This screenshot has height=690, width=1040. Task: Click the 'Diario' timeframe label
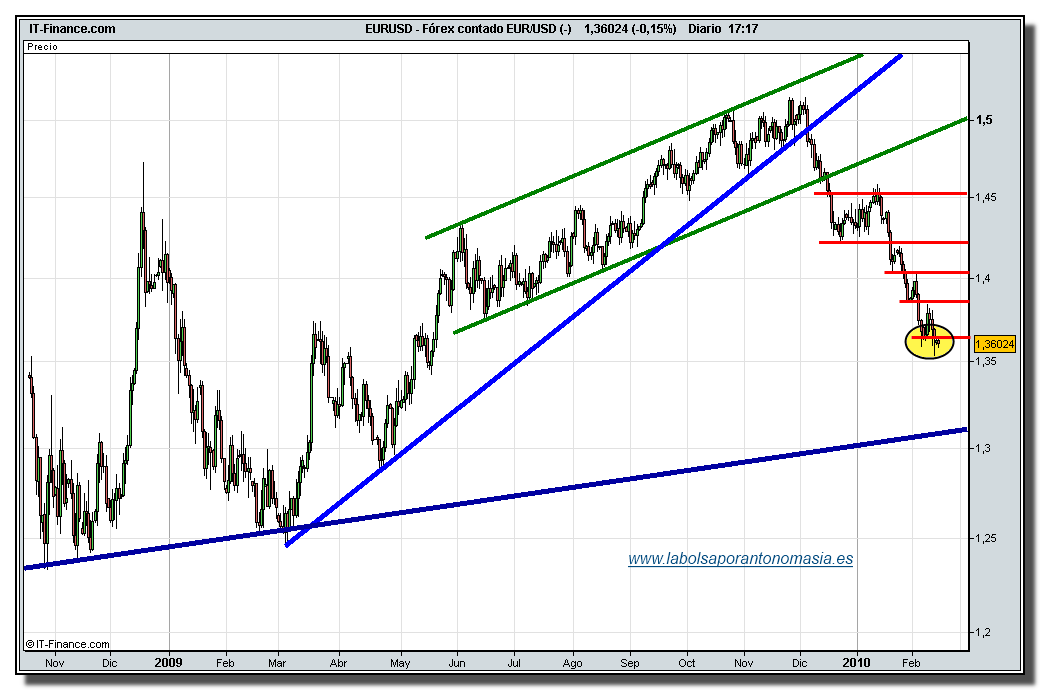point(704,29)
